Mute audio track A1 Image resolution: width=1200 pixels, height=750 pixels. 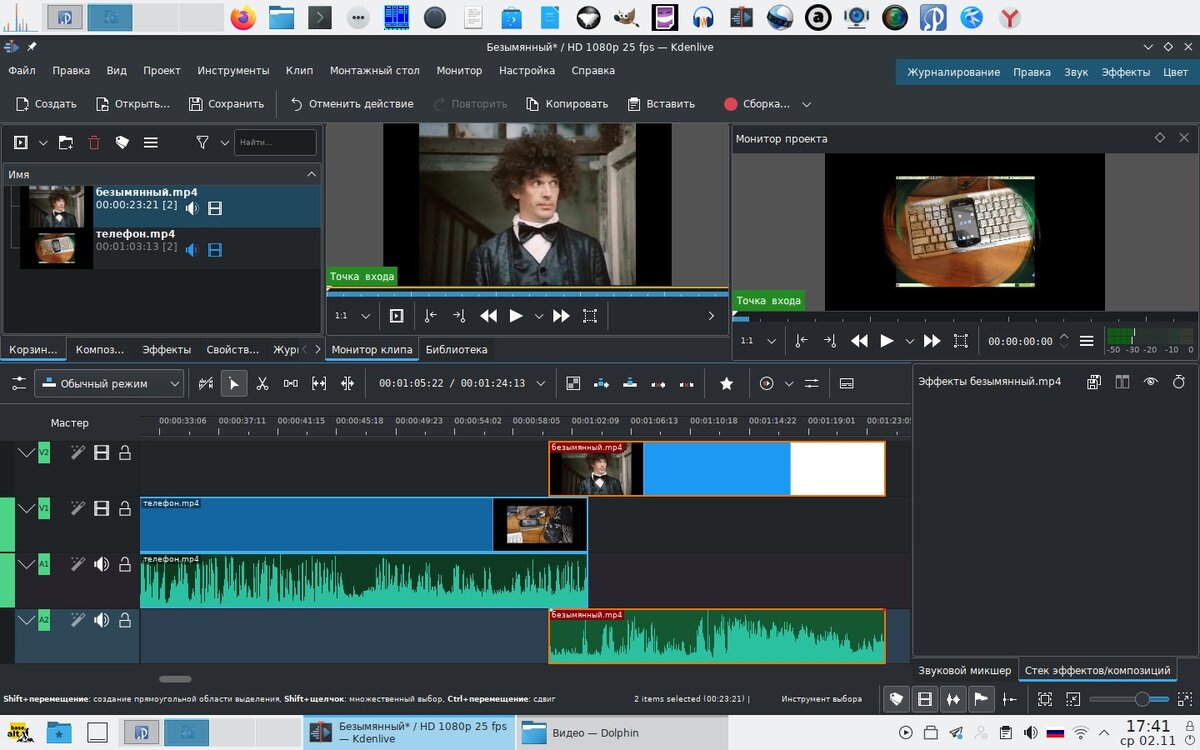101,565
